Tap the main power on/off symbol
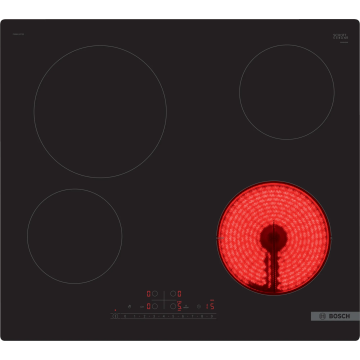360x360 pixels. pos(115,316)
